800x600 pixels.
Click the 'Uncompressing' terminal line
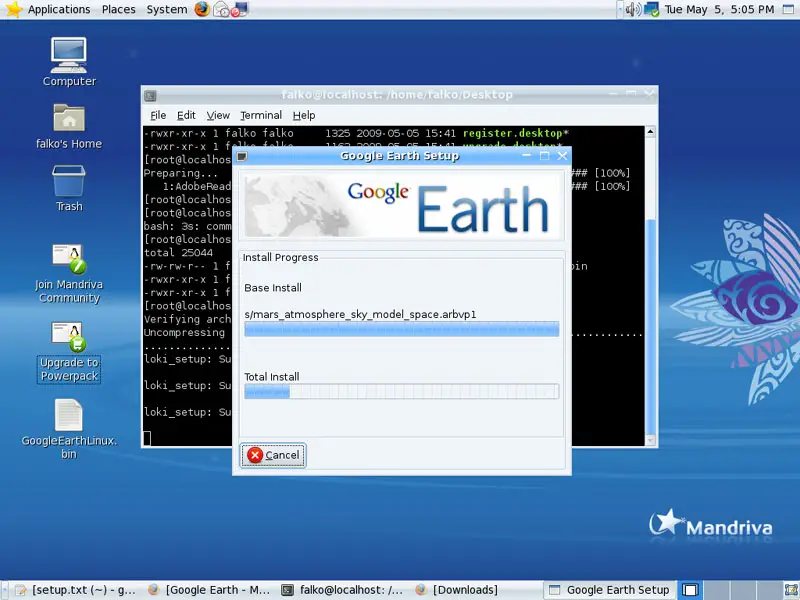(x=184, y=332)
